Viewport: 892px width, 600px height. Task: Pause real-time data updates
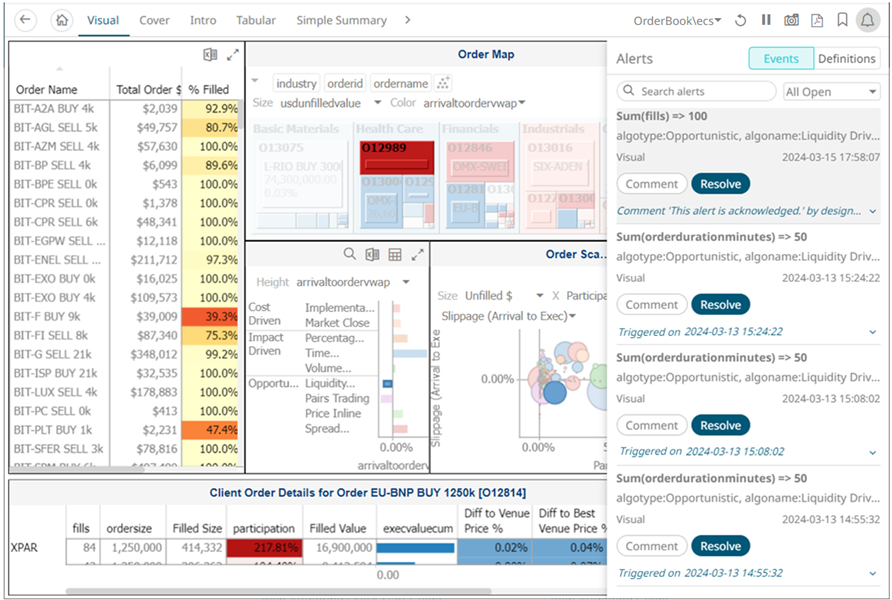click(766, 20)
